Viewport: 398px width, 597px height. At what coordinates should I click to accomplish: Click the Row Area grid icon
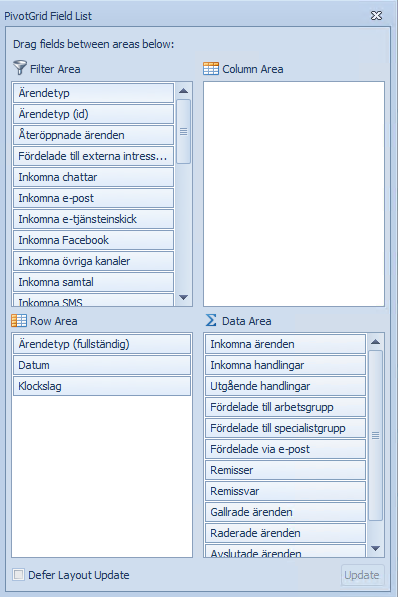[x=19, y=321]
